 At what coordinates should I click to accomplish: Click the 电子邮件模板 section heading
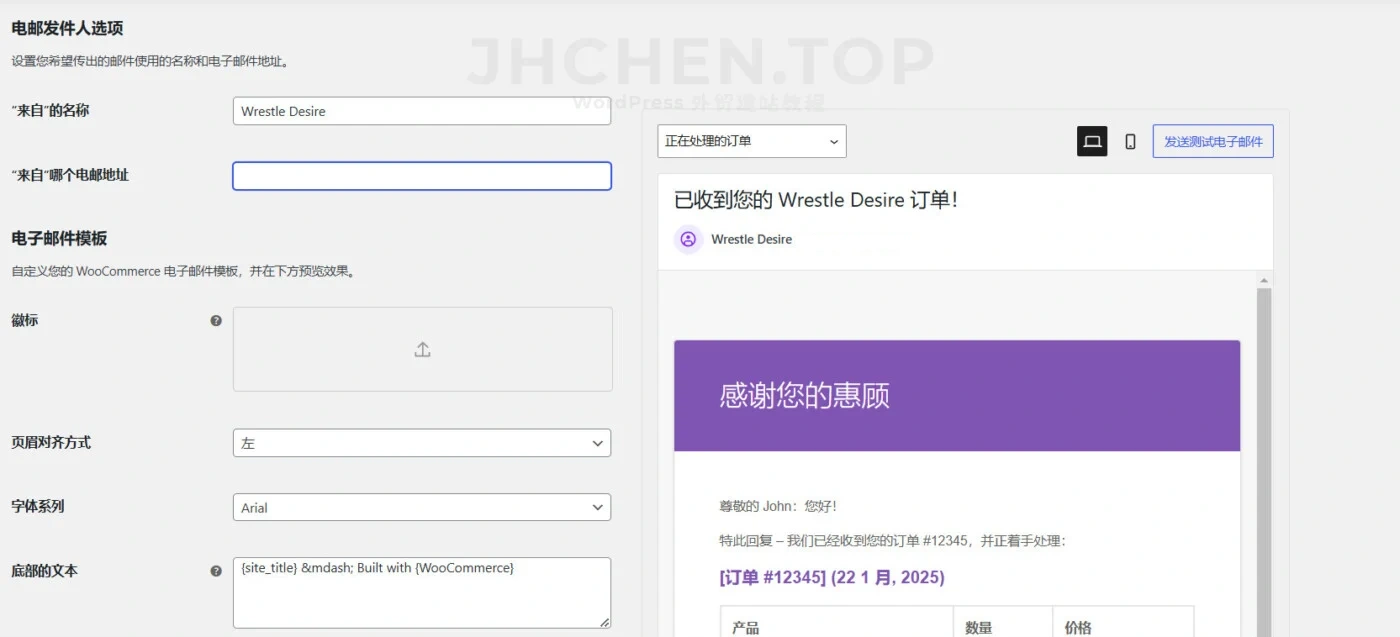59,238
